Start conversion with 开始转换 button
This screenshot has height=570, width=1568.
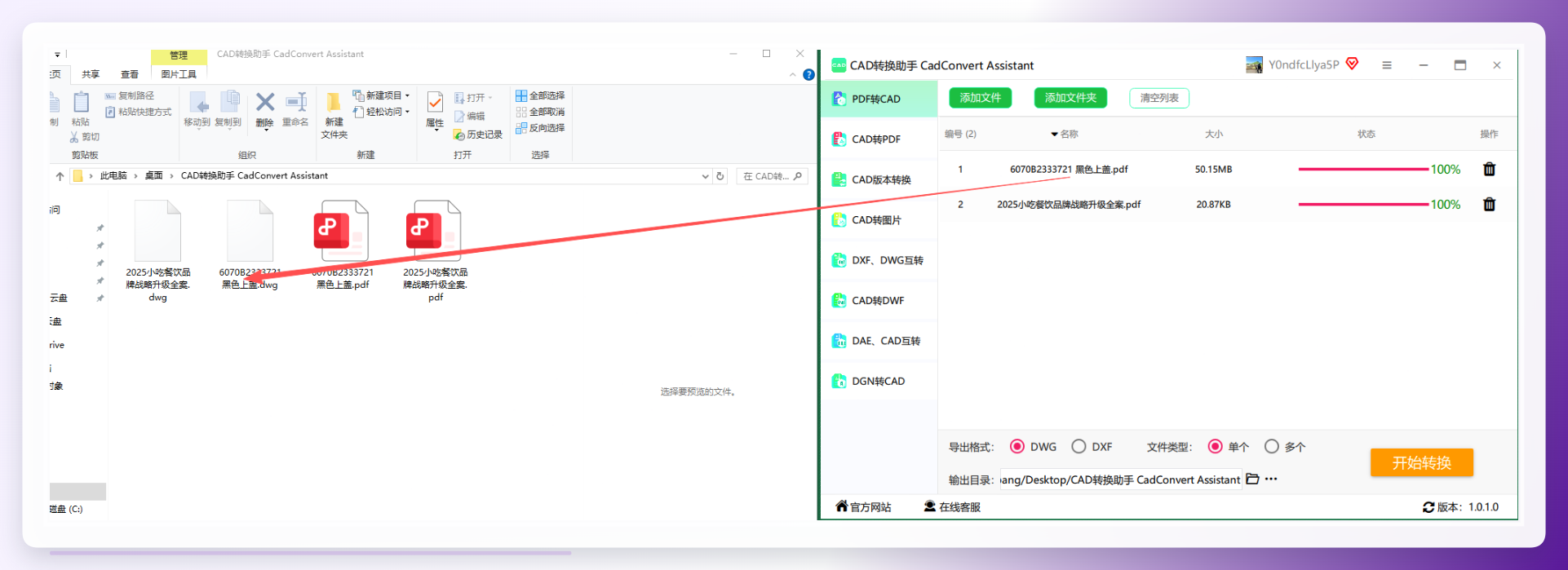1421,462
